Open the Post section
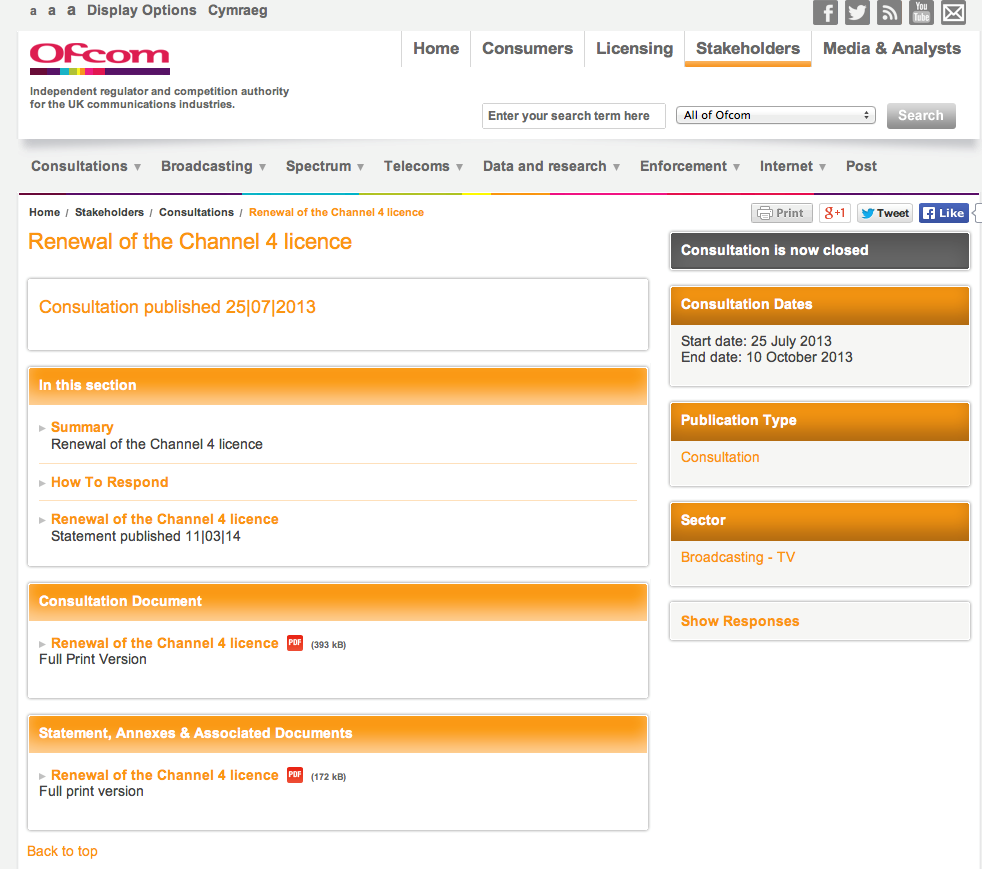This screenshot has width=982, height=869. (x=861, y=167)
